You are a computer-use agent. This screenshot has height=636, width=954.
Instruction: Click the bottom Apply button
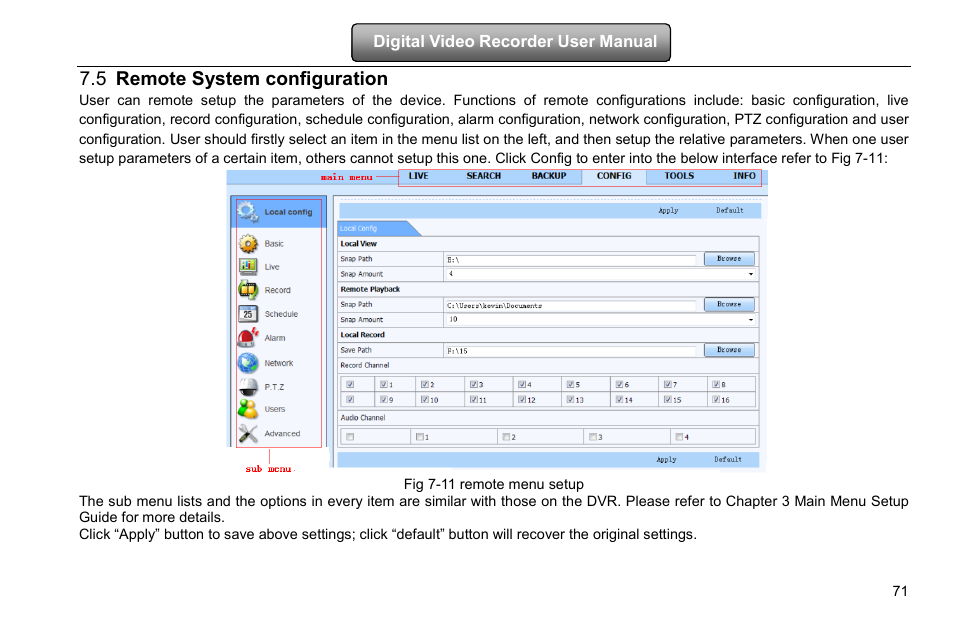coord(666,460)
